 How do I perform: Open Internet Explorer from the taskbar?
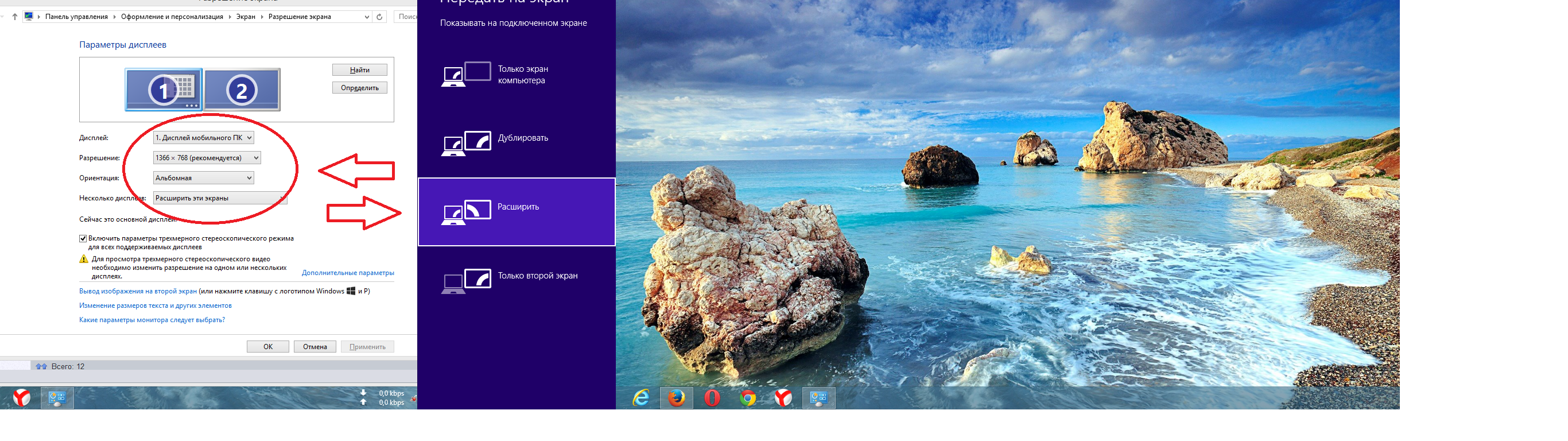click(x=641, y=398)
